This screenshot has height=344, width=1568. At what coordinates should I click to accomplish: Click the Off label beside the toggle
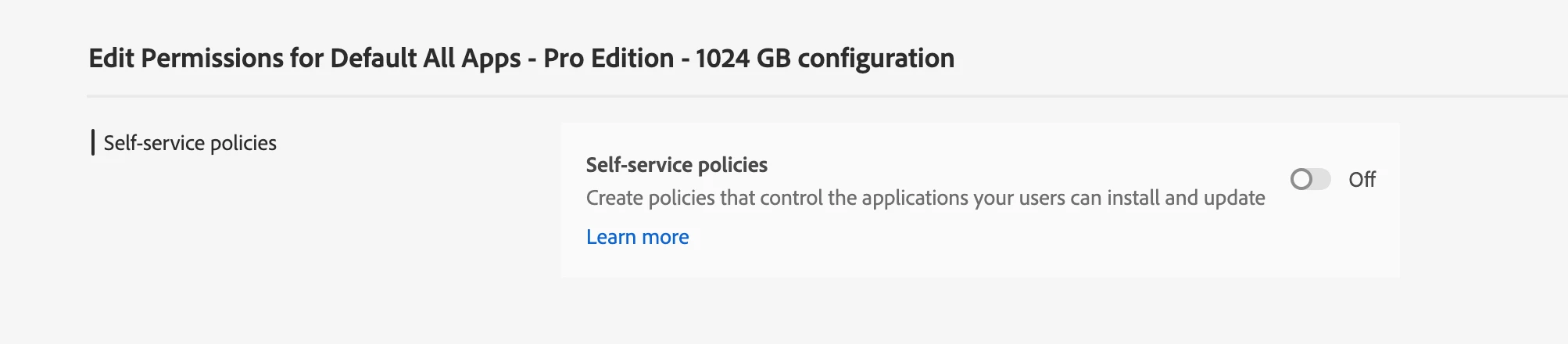tap(1362, 180)
